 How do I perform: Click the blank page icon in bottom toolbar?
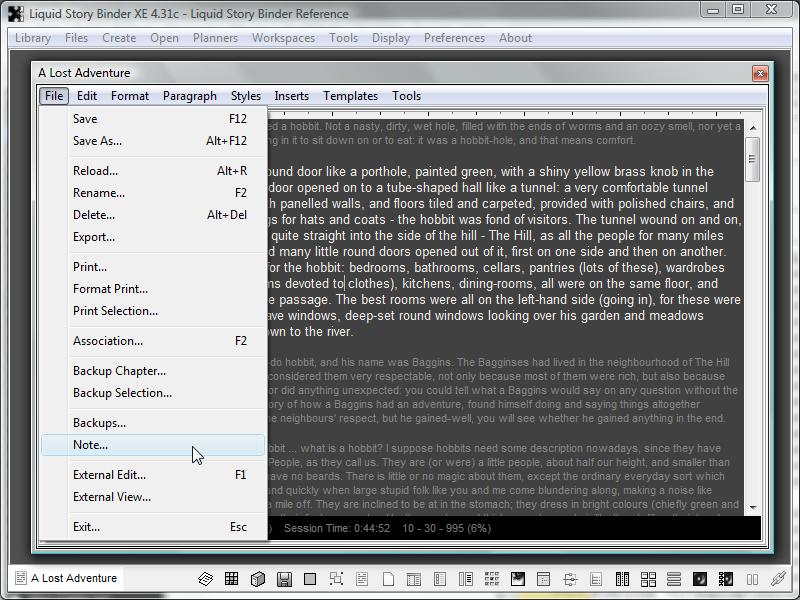tap(387, 578)
